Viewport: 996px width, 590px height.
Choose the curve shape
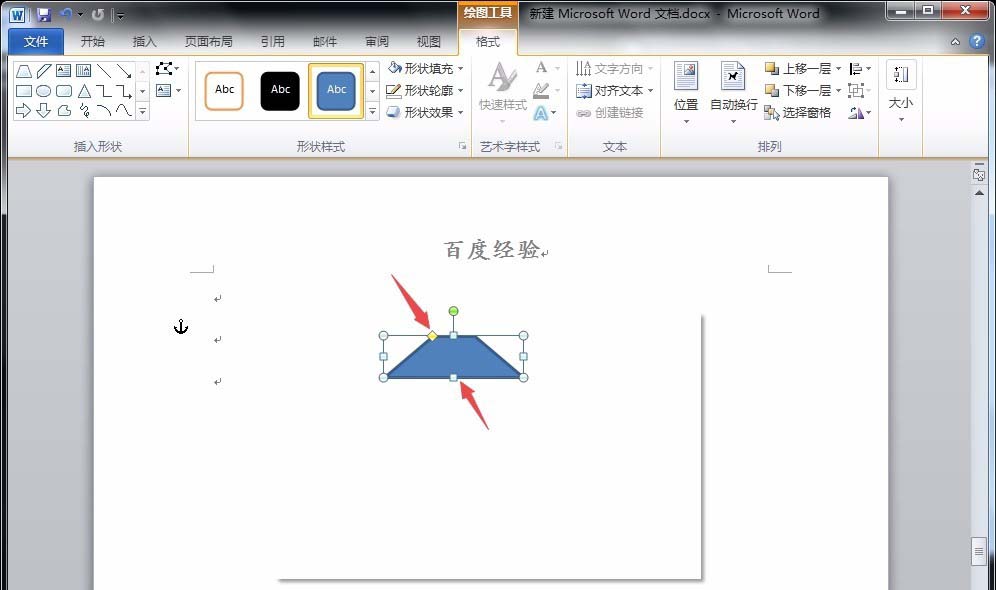pyautogui.click(x=124, y=111)
